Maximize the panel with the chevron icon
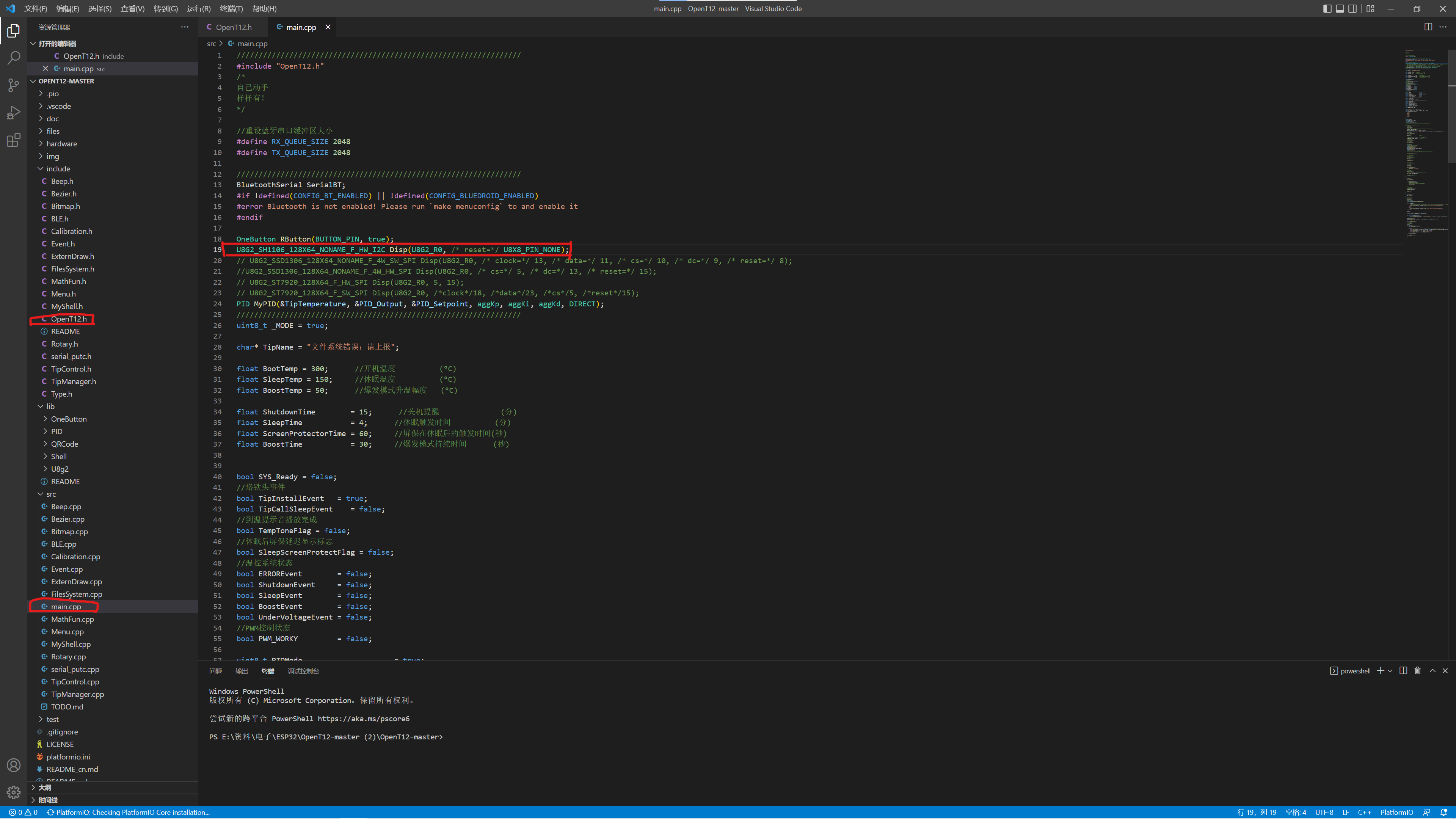 [1432, 670]
